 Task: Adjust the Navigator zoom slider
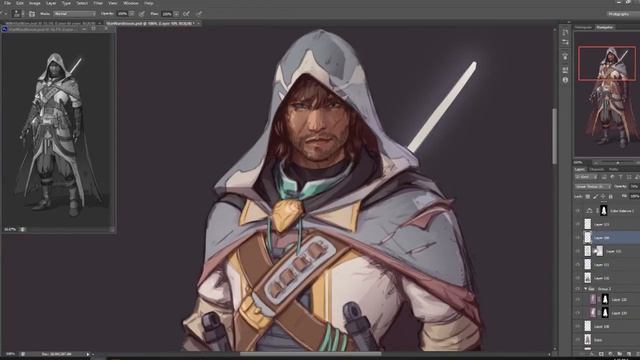point(618,162)
